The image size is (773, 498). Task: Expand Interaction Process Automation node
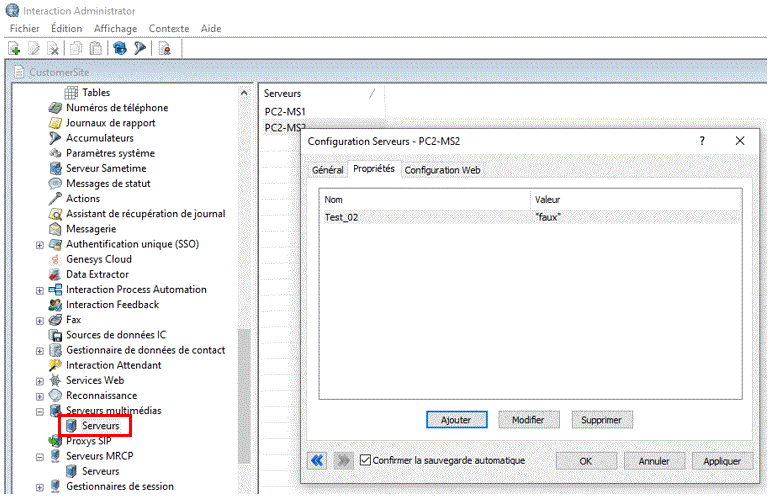click(x=39, y=290)
